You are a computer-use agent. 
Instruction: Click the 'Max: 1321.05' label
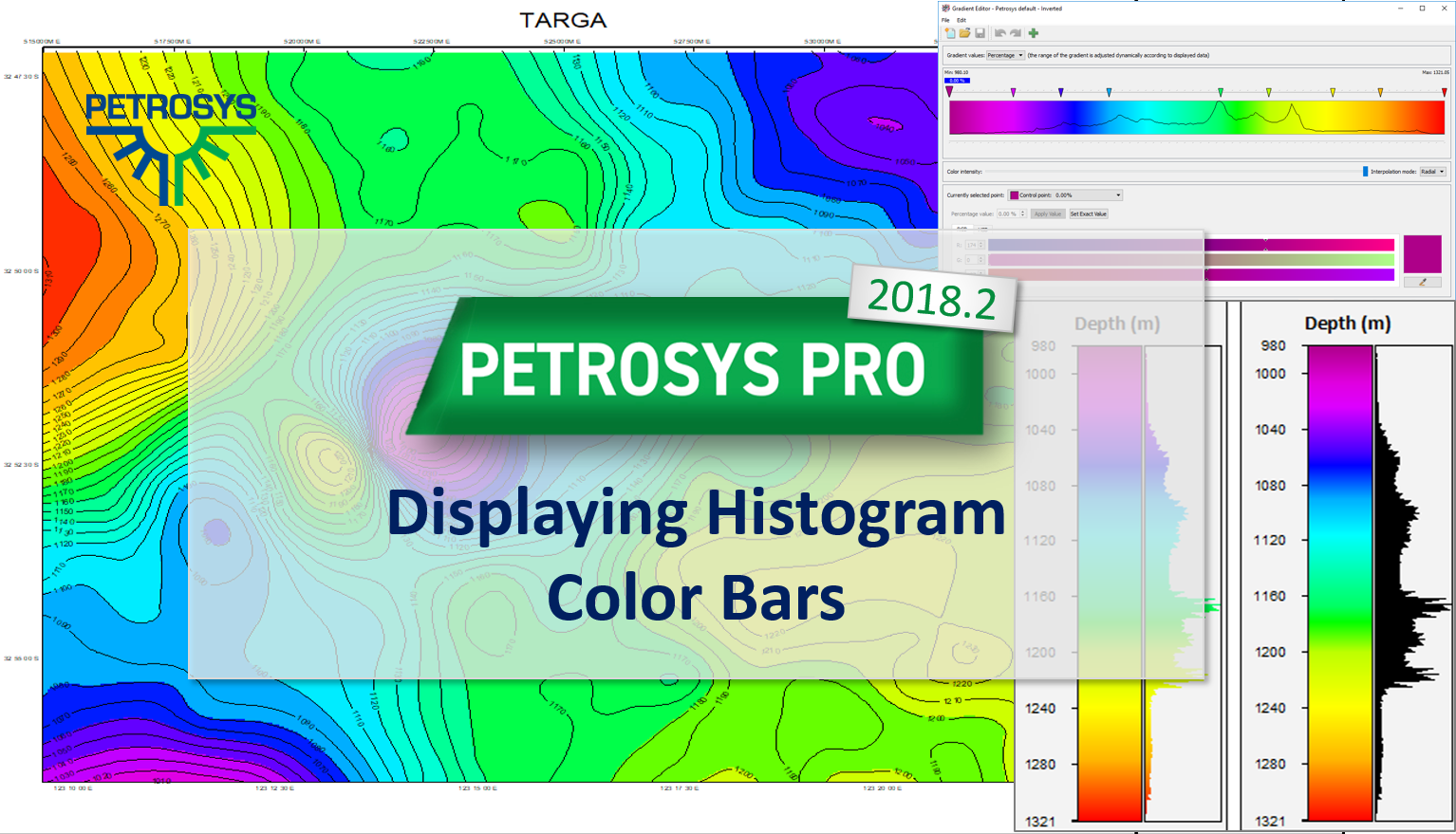click(1435, 72)
